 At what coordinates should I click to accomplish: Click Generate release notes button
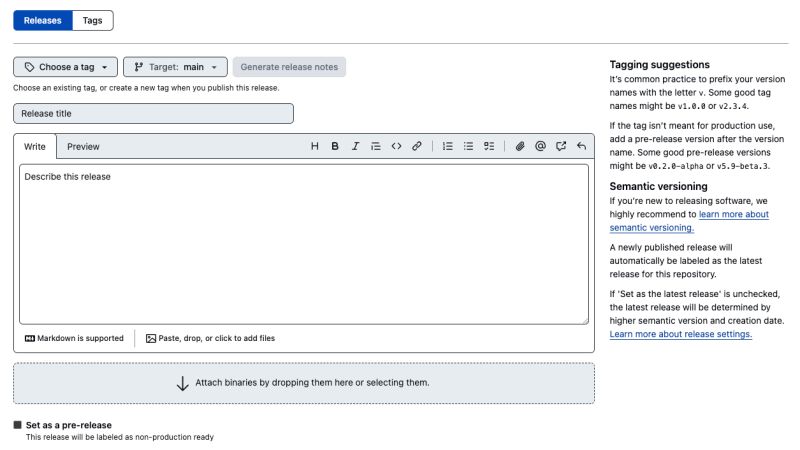[289, 67]
